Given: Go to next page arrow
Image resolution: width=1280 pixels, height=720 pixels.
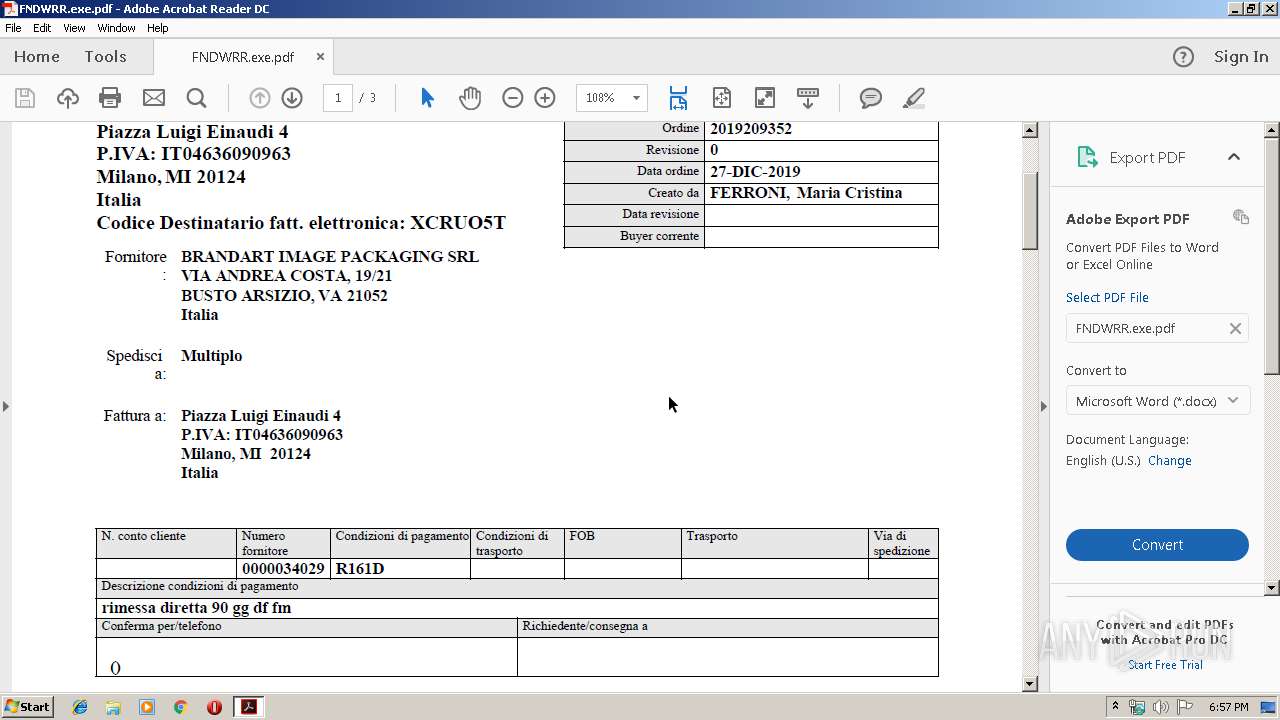Looking at the screenshot, I should click(x=292, y=98).
